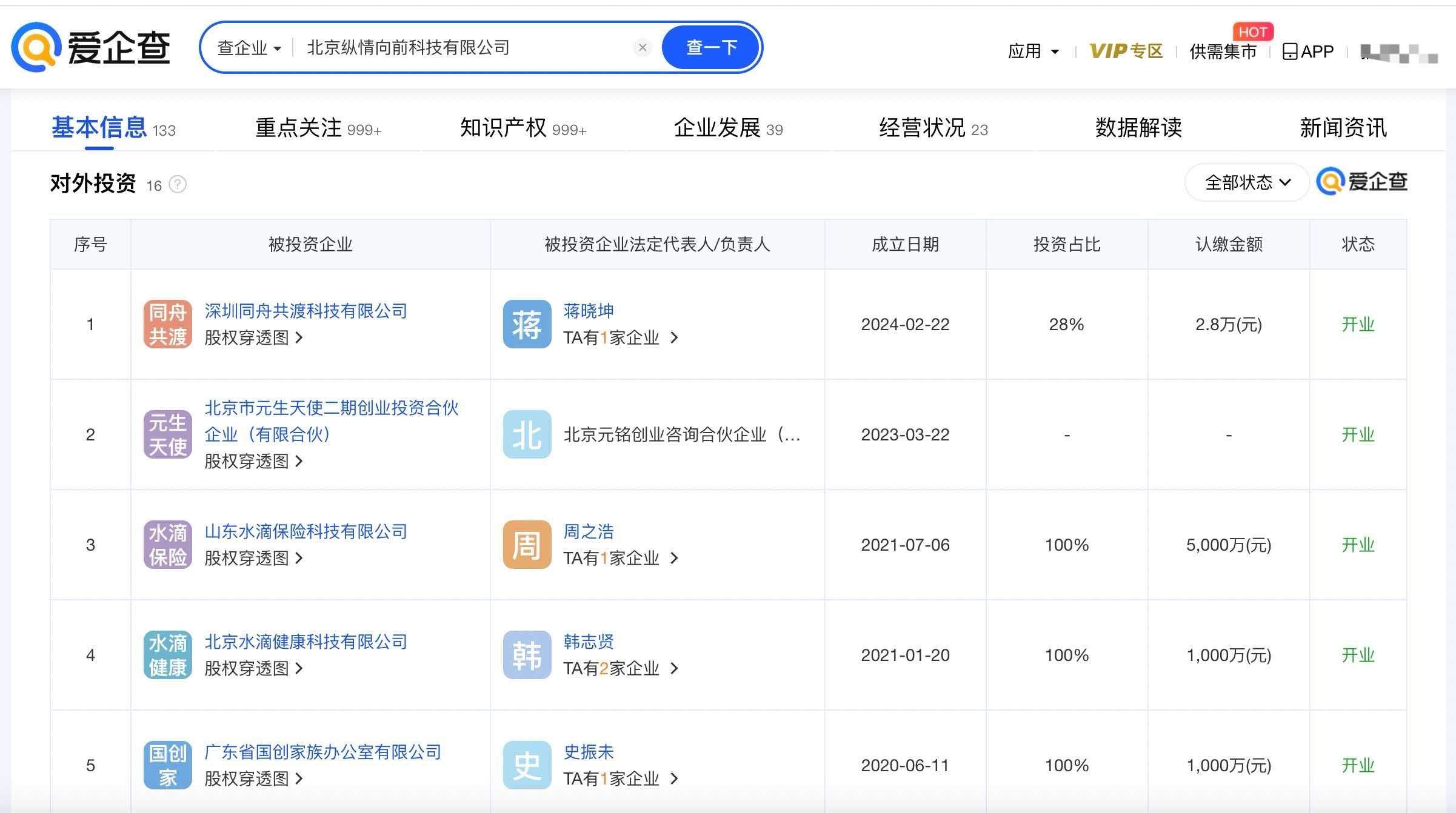Switch to the 基本信息 tab

click(x=113, y=128)
